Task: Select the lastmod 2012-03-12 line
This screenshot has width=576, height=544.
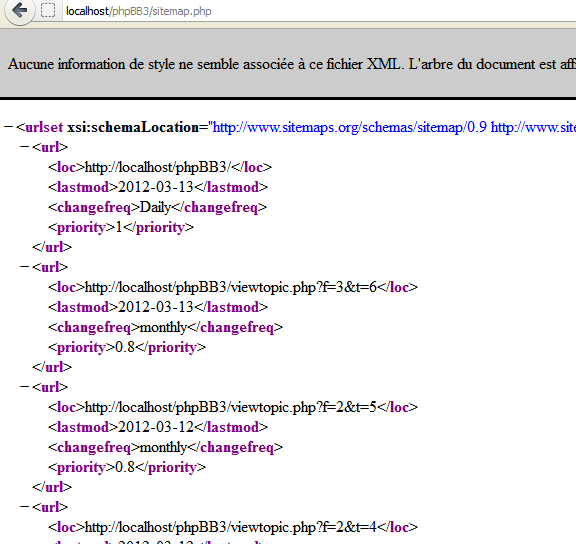Action: coord(158,427)
